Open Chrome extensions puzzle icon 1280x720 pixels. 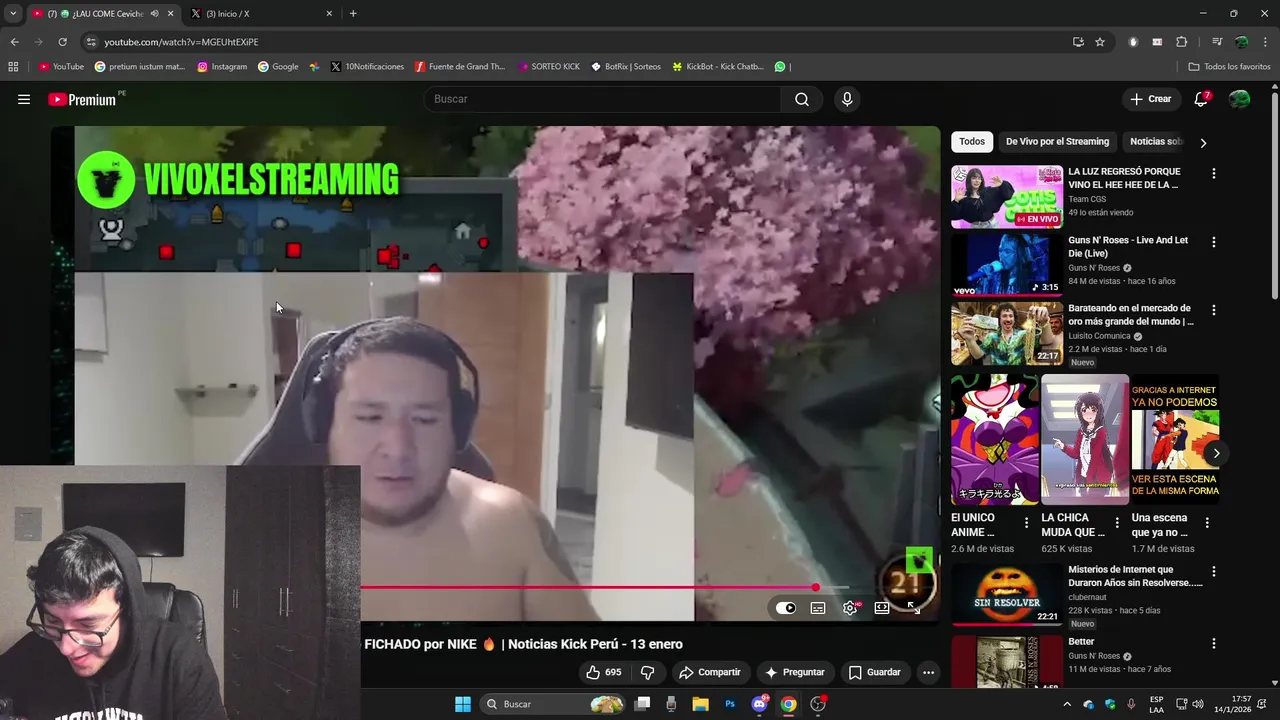1182,42
